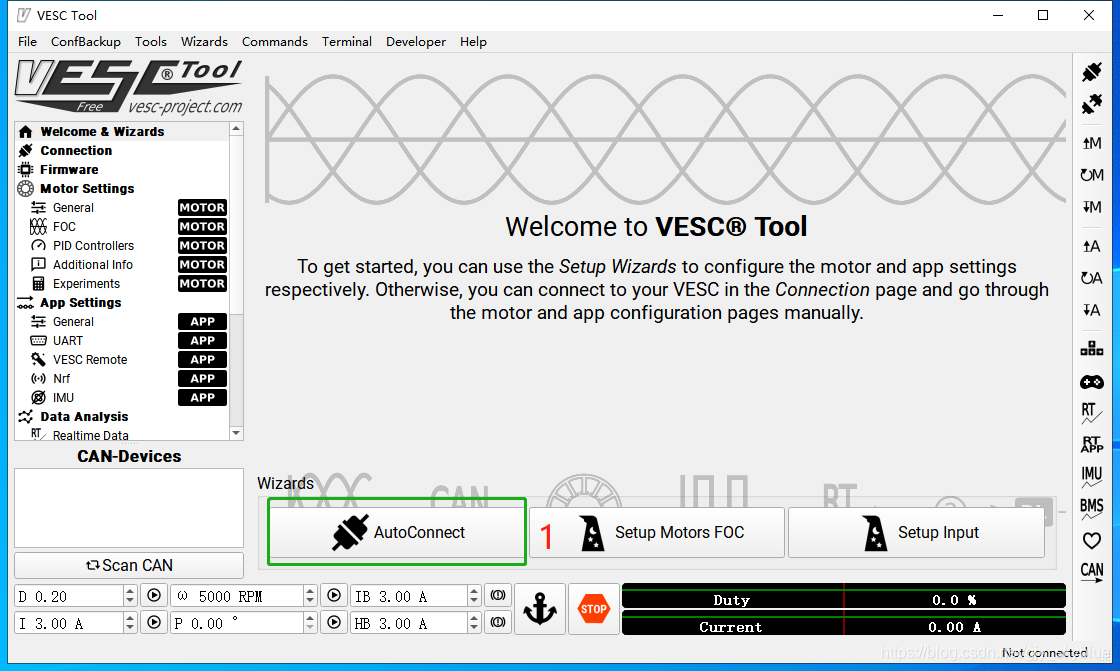Open Realtime Data page in sidebar
Screen dimensions: 1120x671
(x=122, y=434)
